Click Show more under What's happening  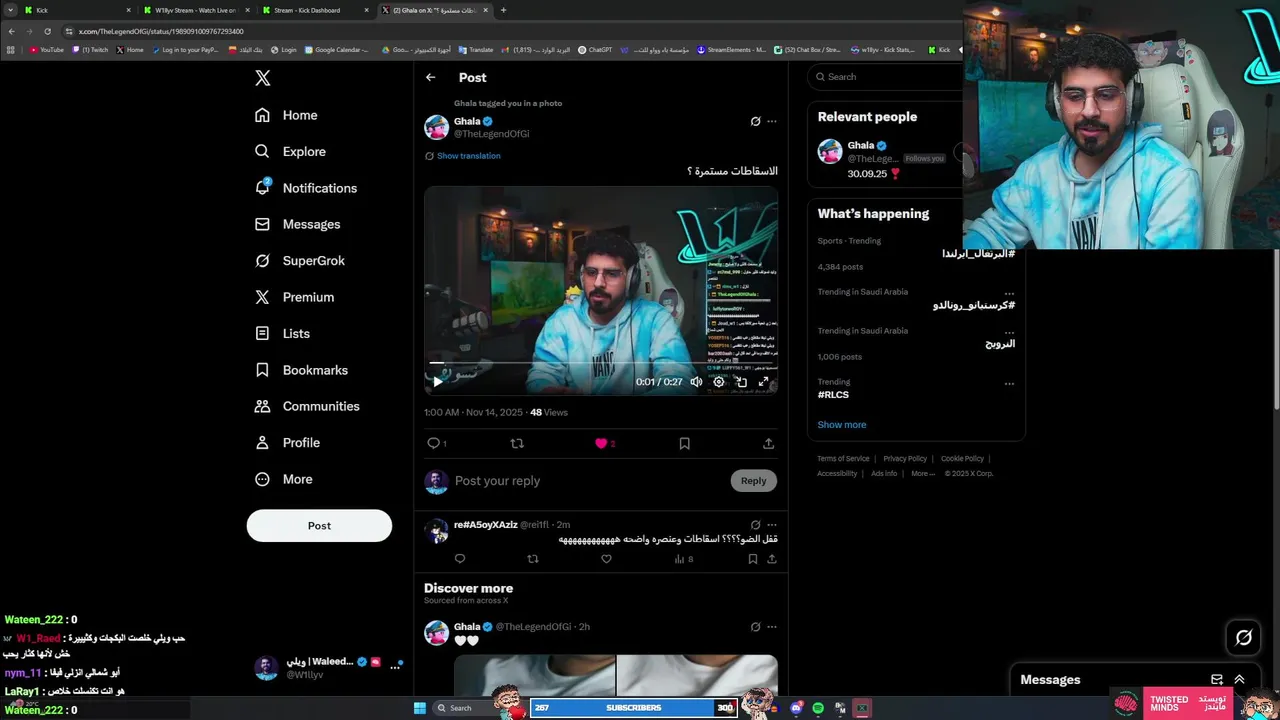tap(842, 425)
